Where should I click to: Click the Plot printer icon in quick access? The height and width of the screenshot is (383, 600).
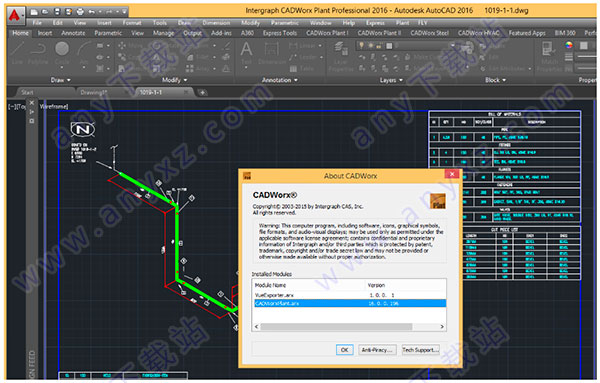[x=80, y=12]
